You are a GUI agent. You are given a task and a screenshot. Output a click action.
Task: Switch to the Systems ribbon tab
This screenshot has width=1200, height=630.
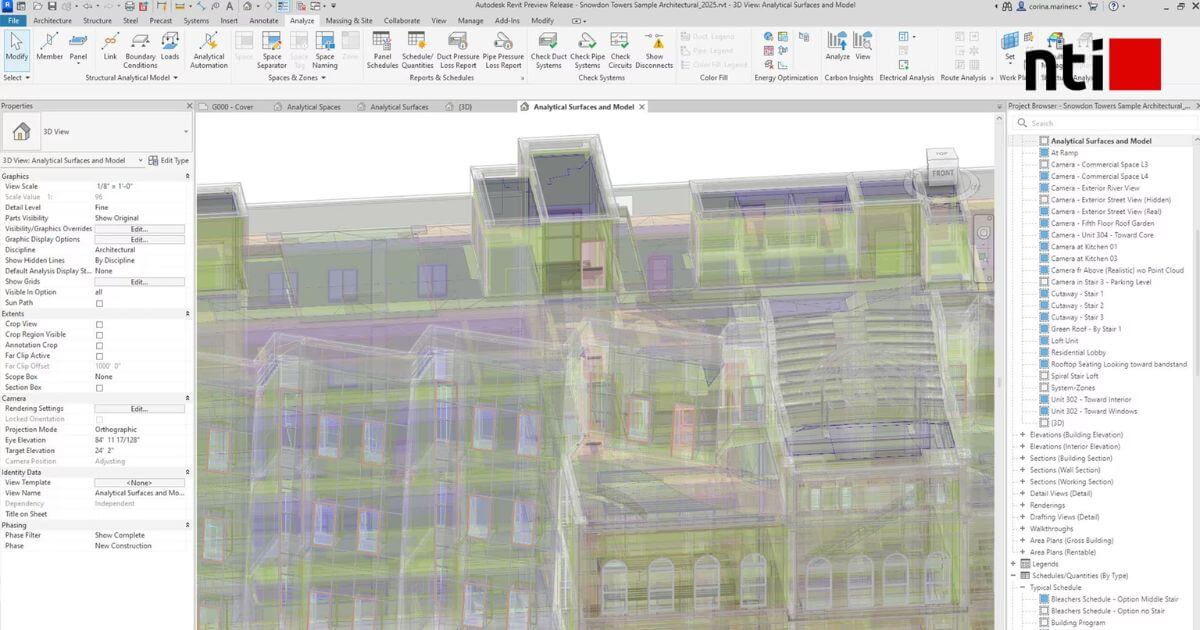pyautogui.click(x=196, y=20)
